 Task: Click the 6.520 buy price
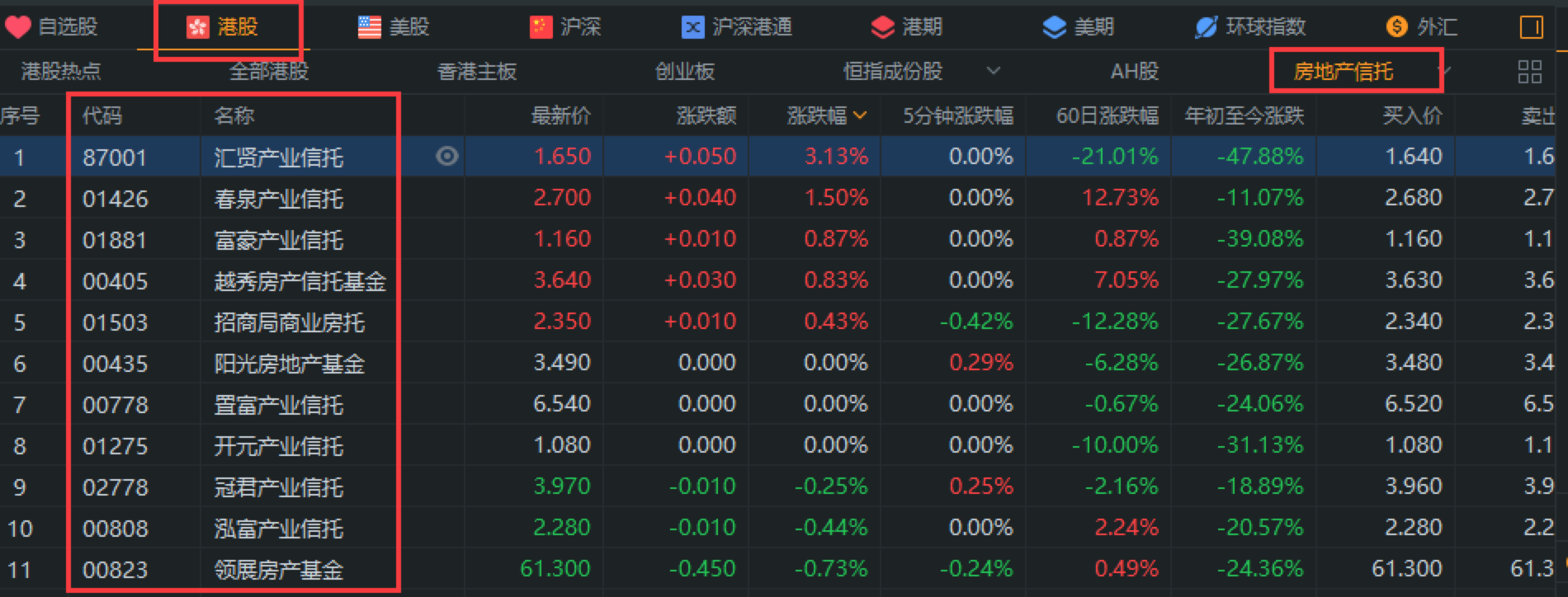click(x=1414, y=403)
